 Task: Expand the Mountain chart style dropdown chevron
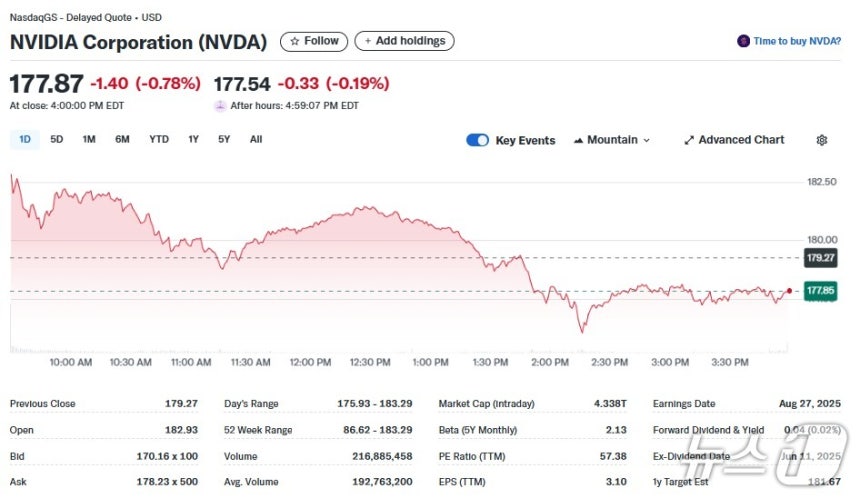coord(647,140)
